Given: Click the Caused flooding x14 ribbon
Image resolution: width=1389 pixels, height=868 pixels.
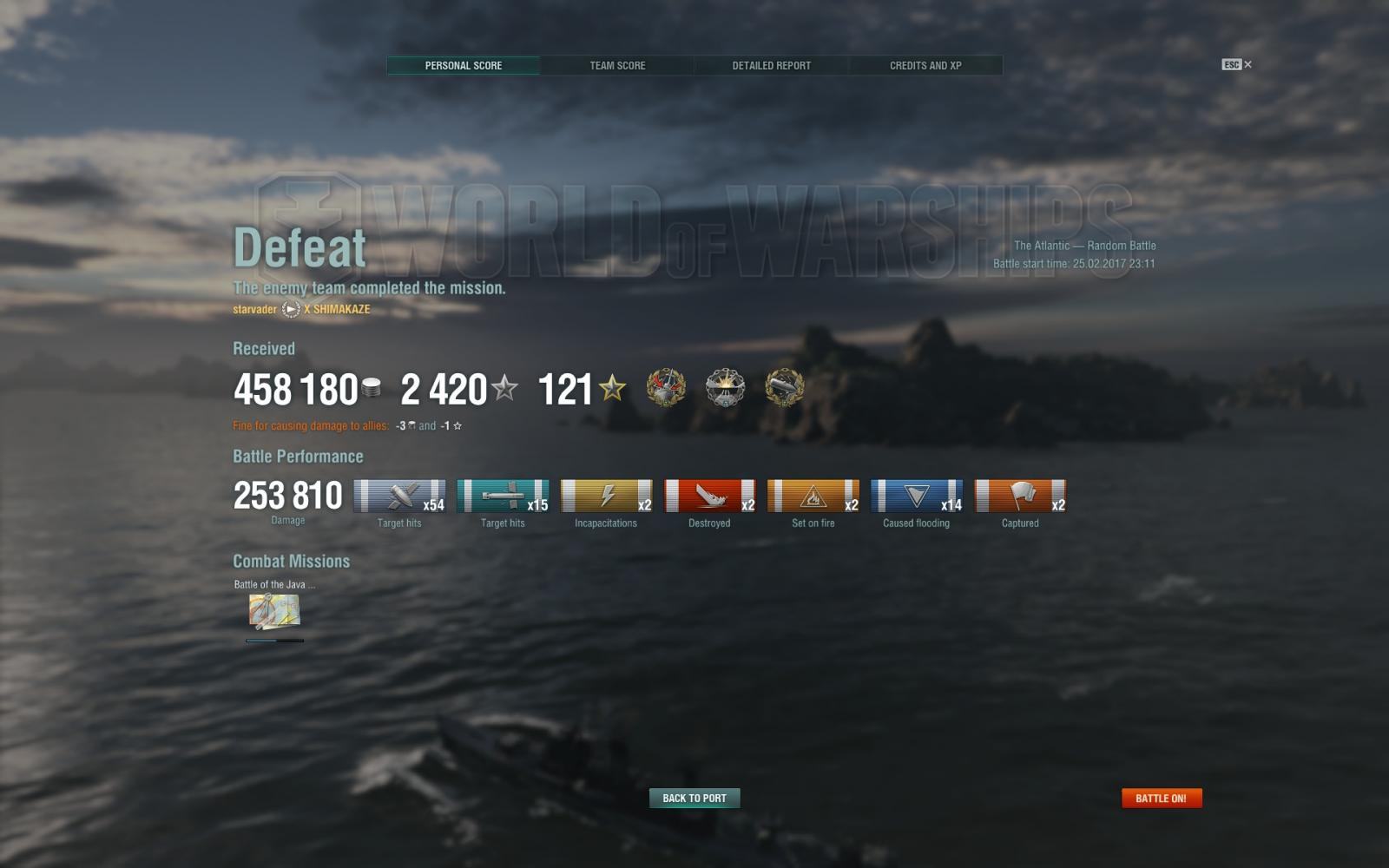Looking at the screenshot, I should pos(917,496).
